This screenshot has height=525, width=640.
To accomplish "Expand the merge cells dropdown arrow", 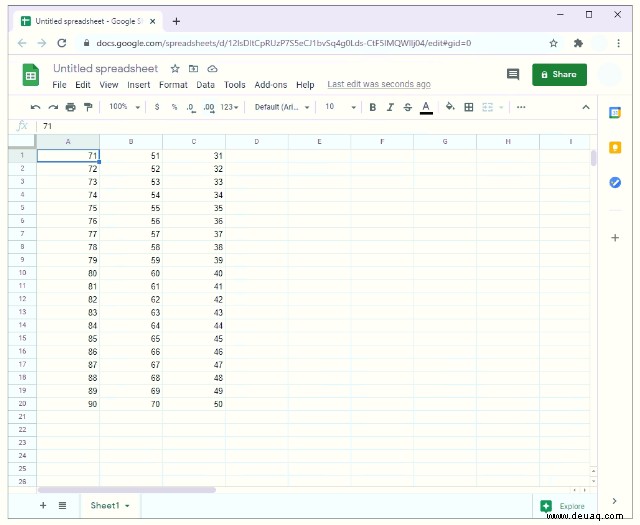I will pyautogui.click(x=501, y=107).
